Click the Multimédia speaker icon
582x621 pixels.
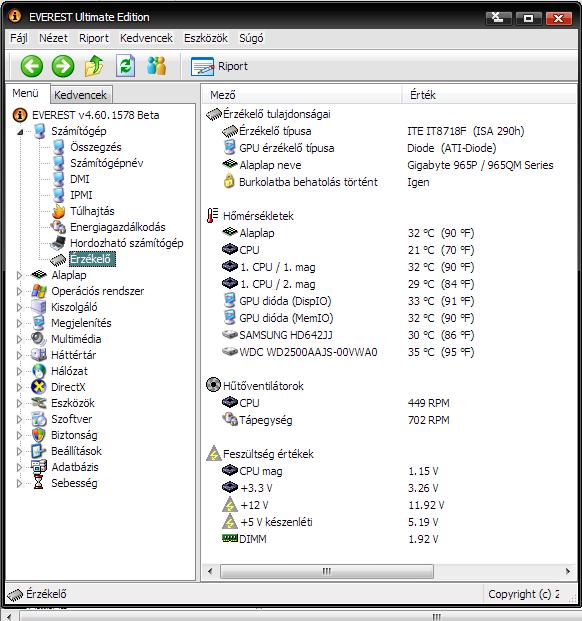click(39, 339)
